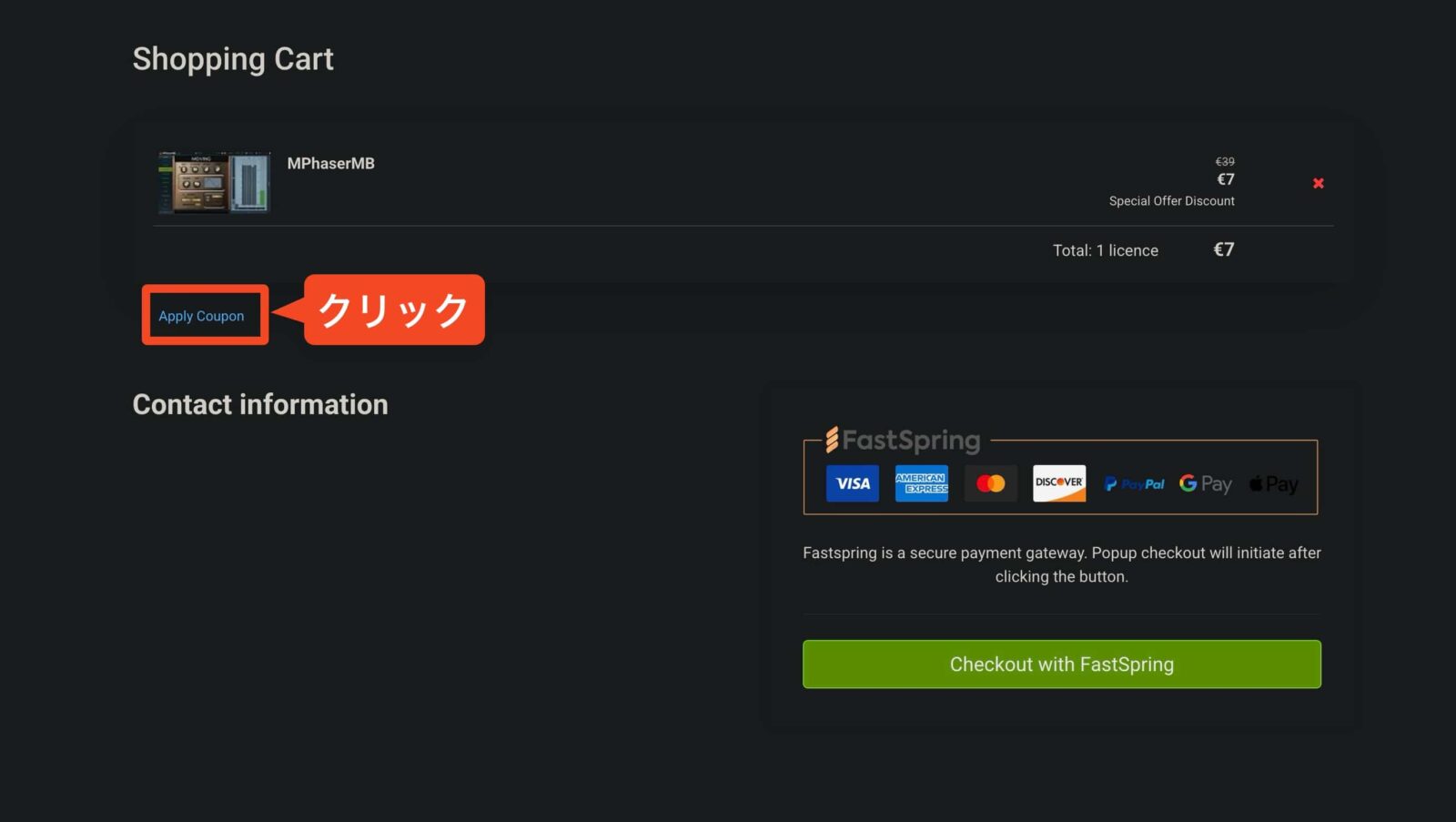Screen dimensions: 1456x822
Task: Click the Total: 1 licence text
Action: [1105, 250]
